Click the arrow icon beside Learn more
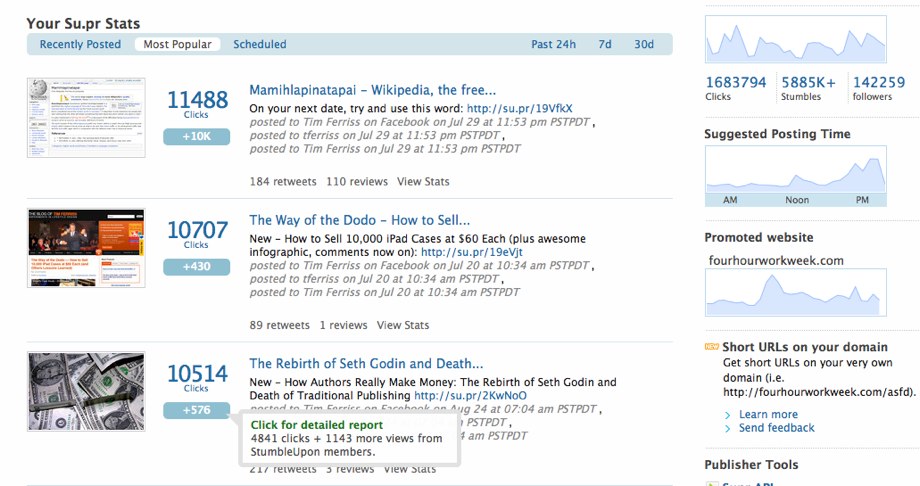 [x=728, y=415]
